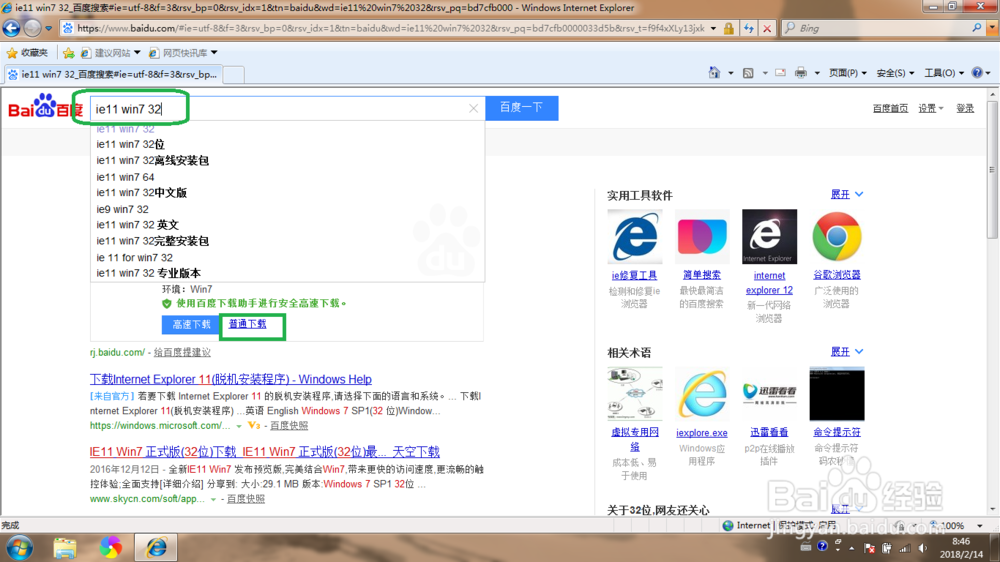Open the address bar history dropdown

713,28
